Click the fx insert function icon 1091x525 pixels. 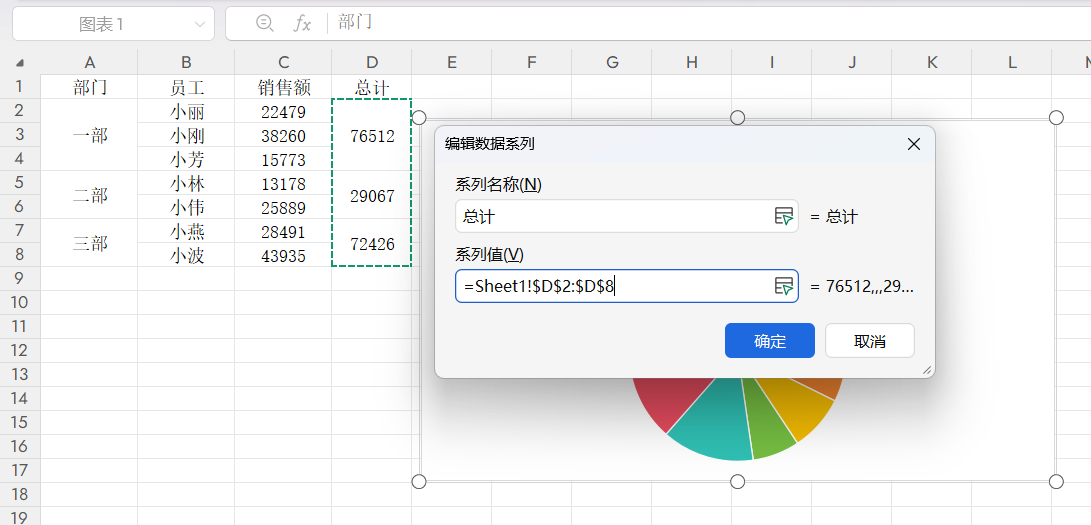[x=301, y=24]
